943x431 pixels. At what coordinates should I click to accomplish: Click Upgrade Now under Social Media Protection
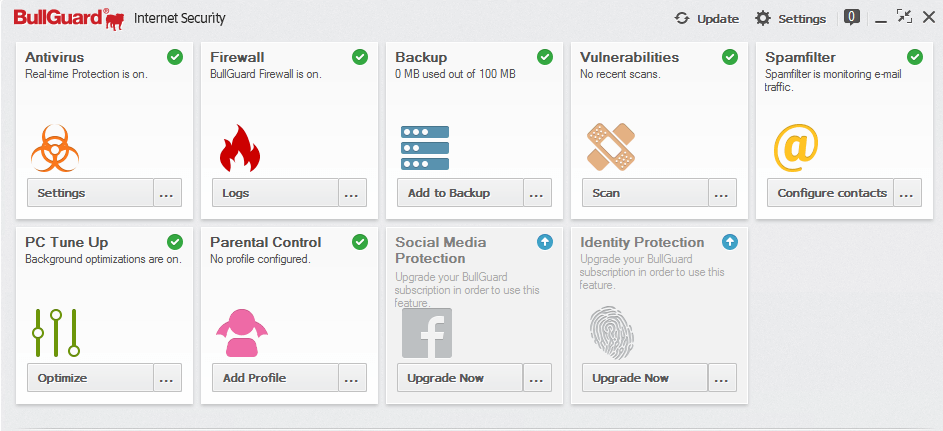click(x=460, y=378)
